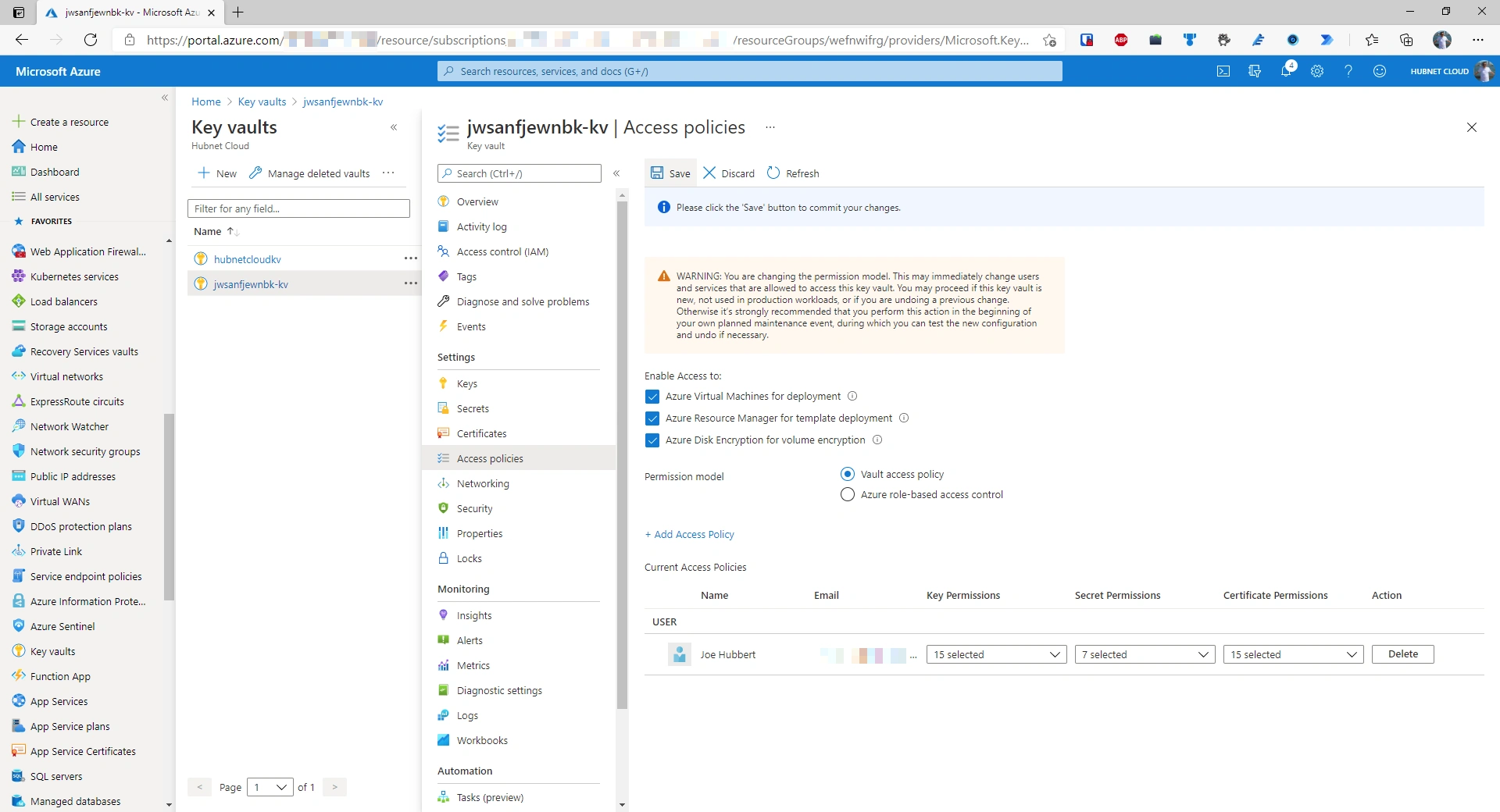
Task: Open the page number dropdown
Action: (270, 787)
